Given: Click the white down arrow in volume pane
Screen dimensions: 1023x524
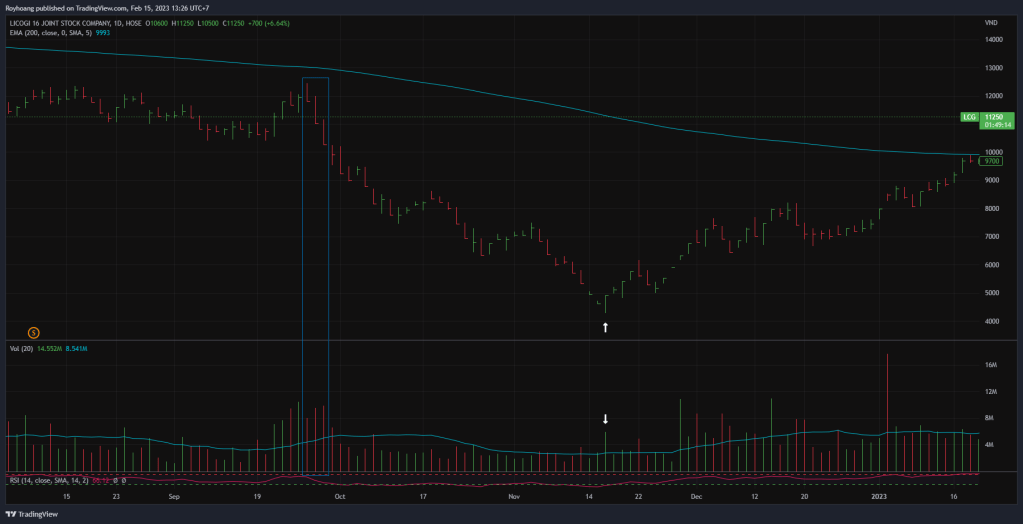Looking at the screenshot, I should 605,419.
